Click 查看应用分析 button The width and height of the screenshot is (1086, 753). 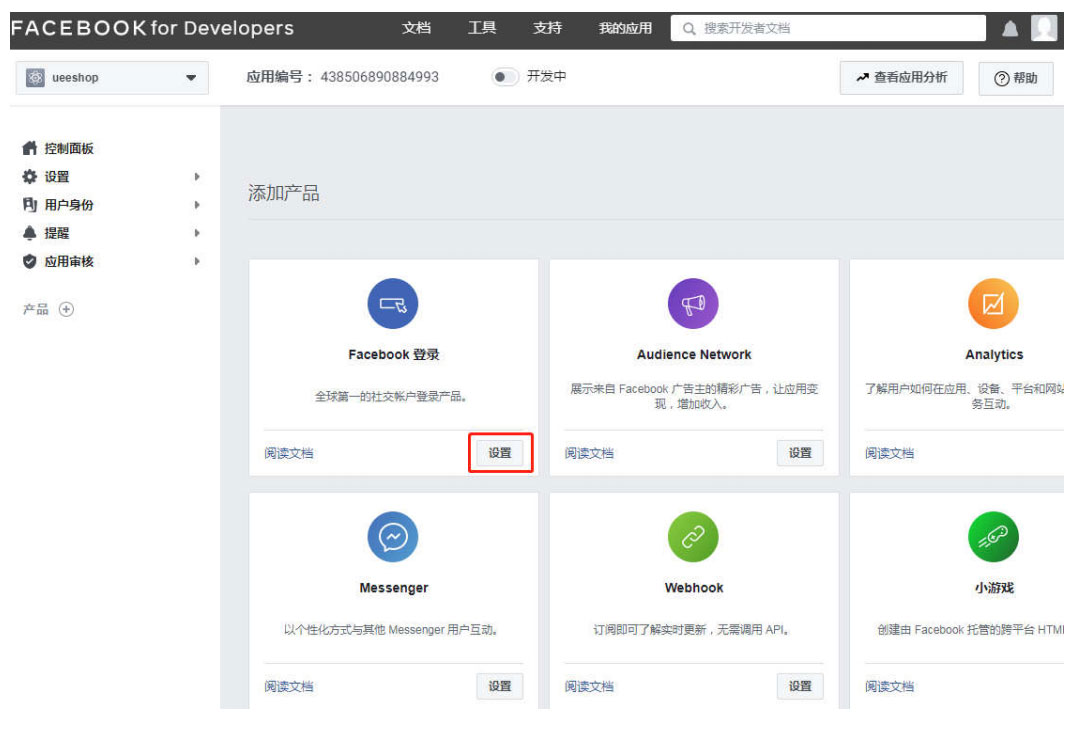tap(901, 77)
